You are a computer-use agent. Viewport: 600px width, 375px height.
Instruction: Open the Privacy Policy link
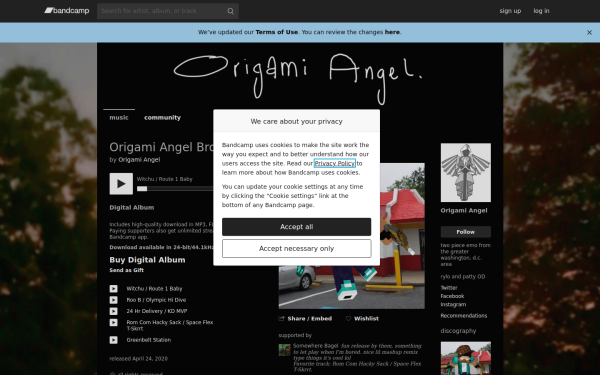tap(335, 163)
